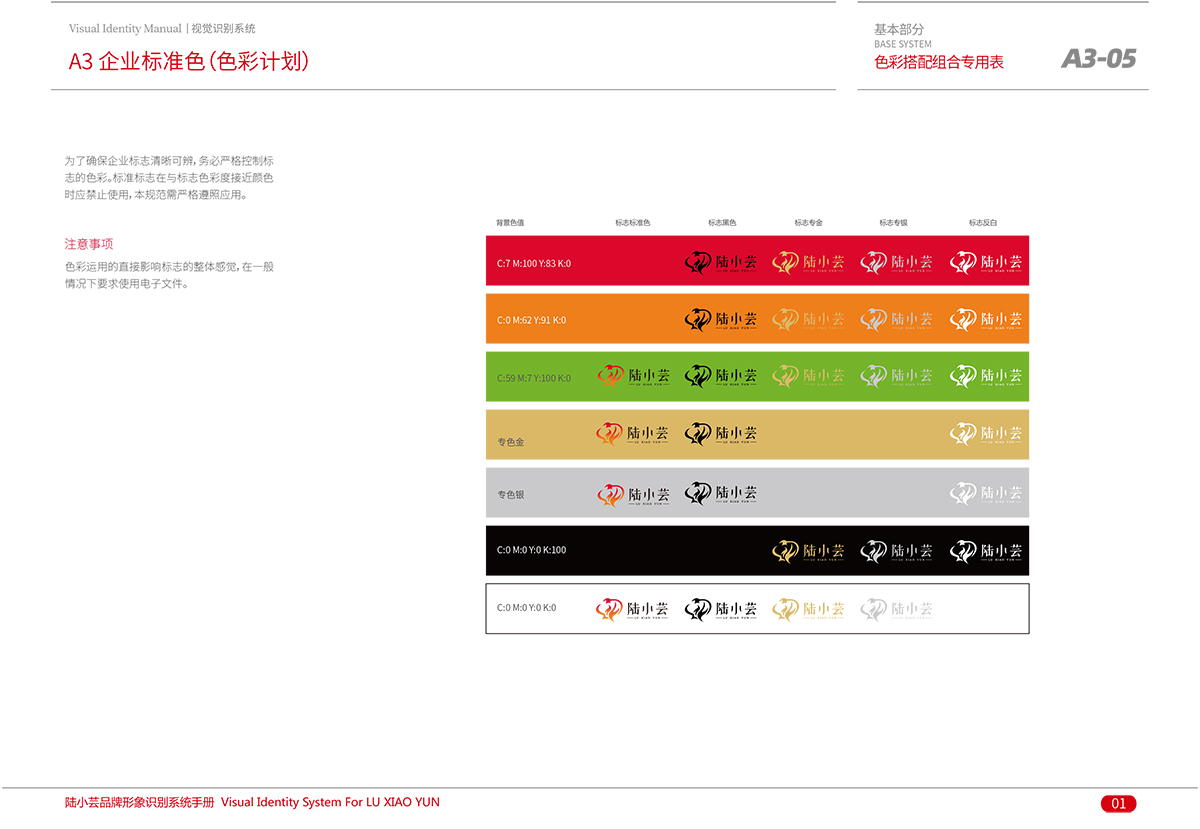This screenshot has height=829, width=1200.
Task: Click the A3-05 page code
Action: tap(1098, 59)
